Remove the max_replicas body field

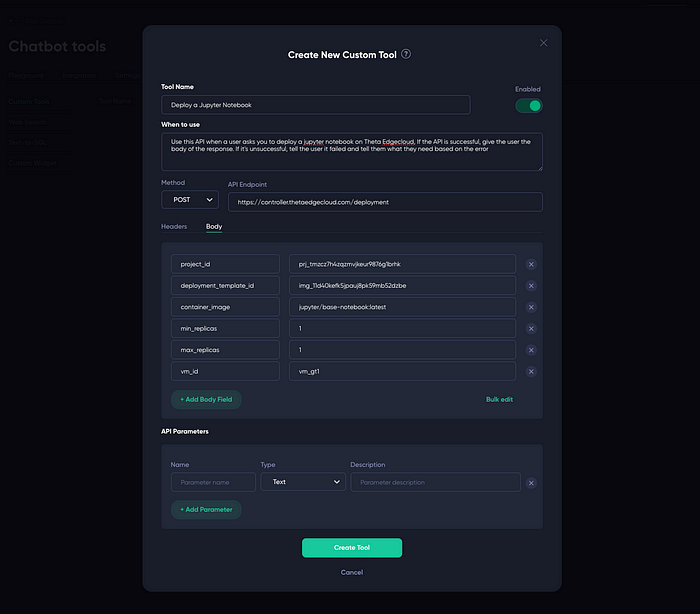click(531, 350)
